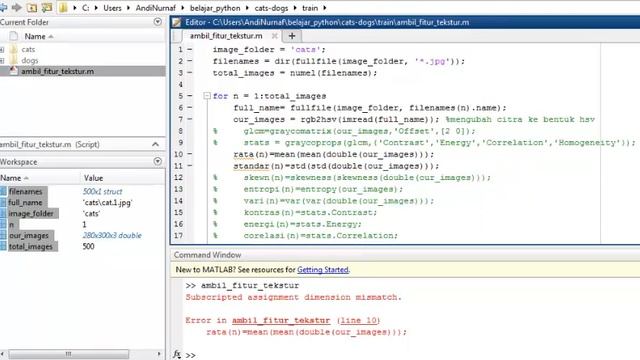Close the ambil_fitur_tekstur.m editor tab
This screenshot has height=360, width=640.
[x=275, y=36]
